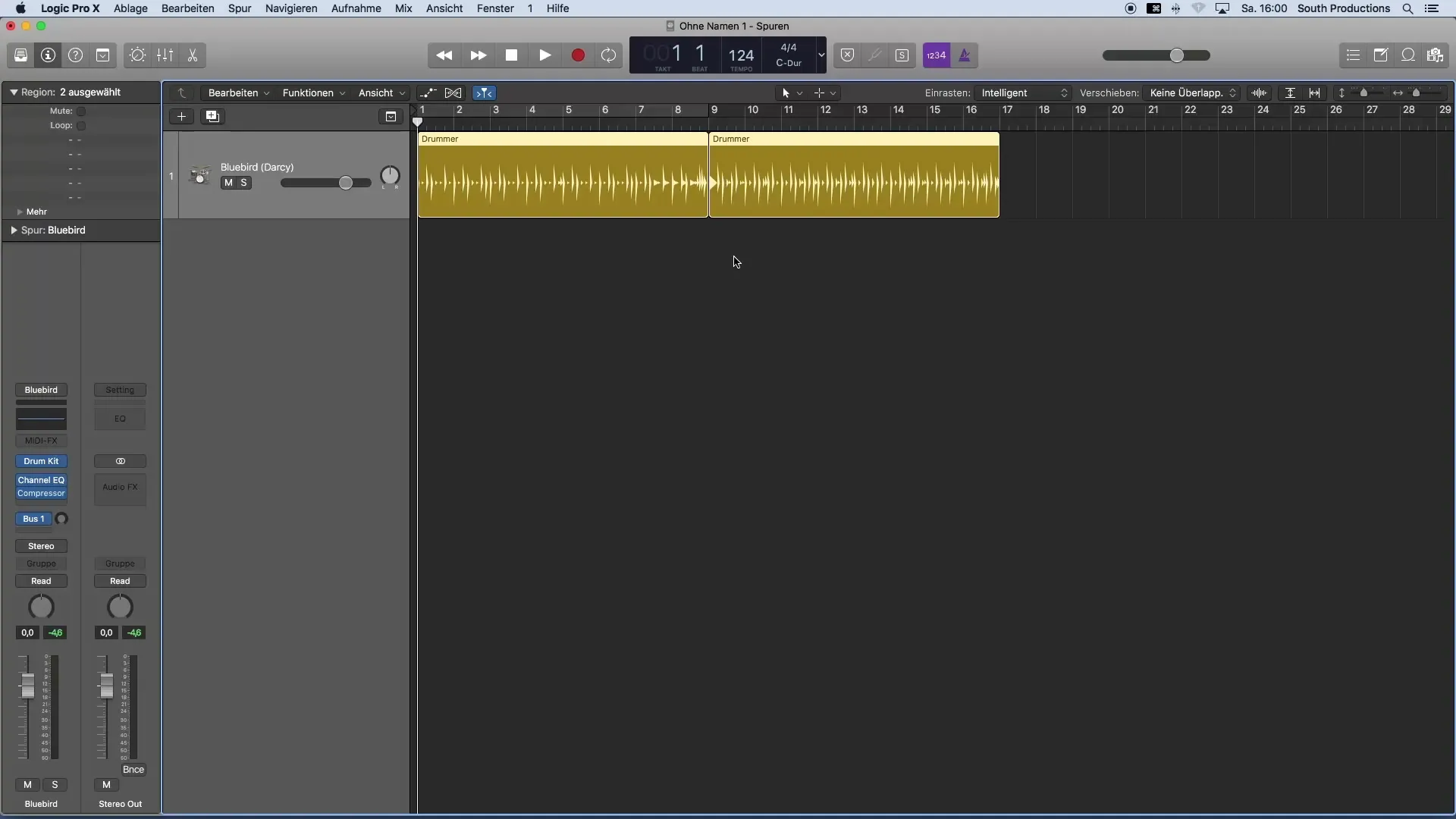1456x819 pixels.
Task: Click the 4/4 time signature display
Action: click(789, 48)
